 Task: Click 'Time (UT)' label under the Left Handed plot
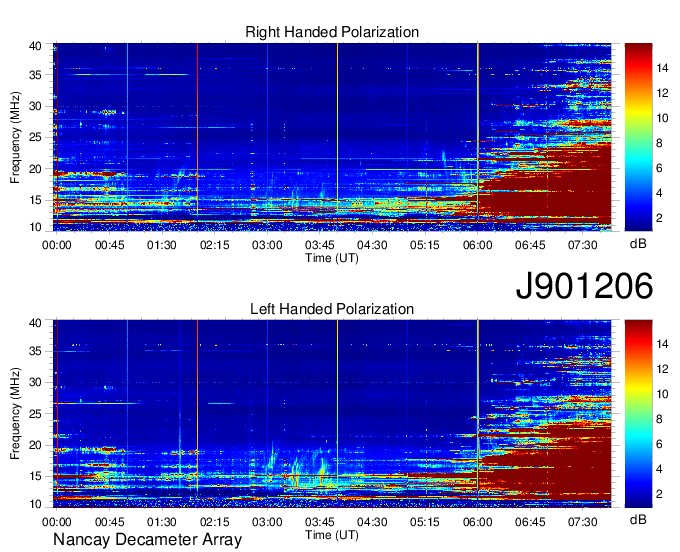click(332, 535)
